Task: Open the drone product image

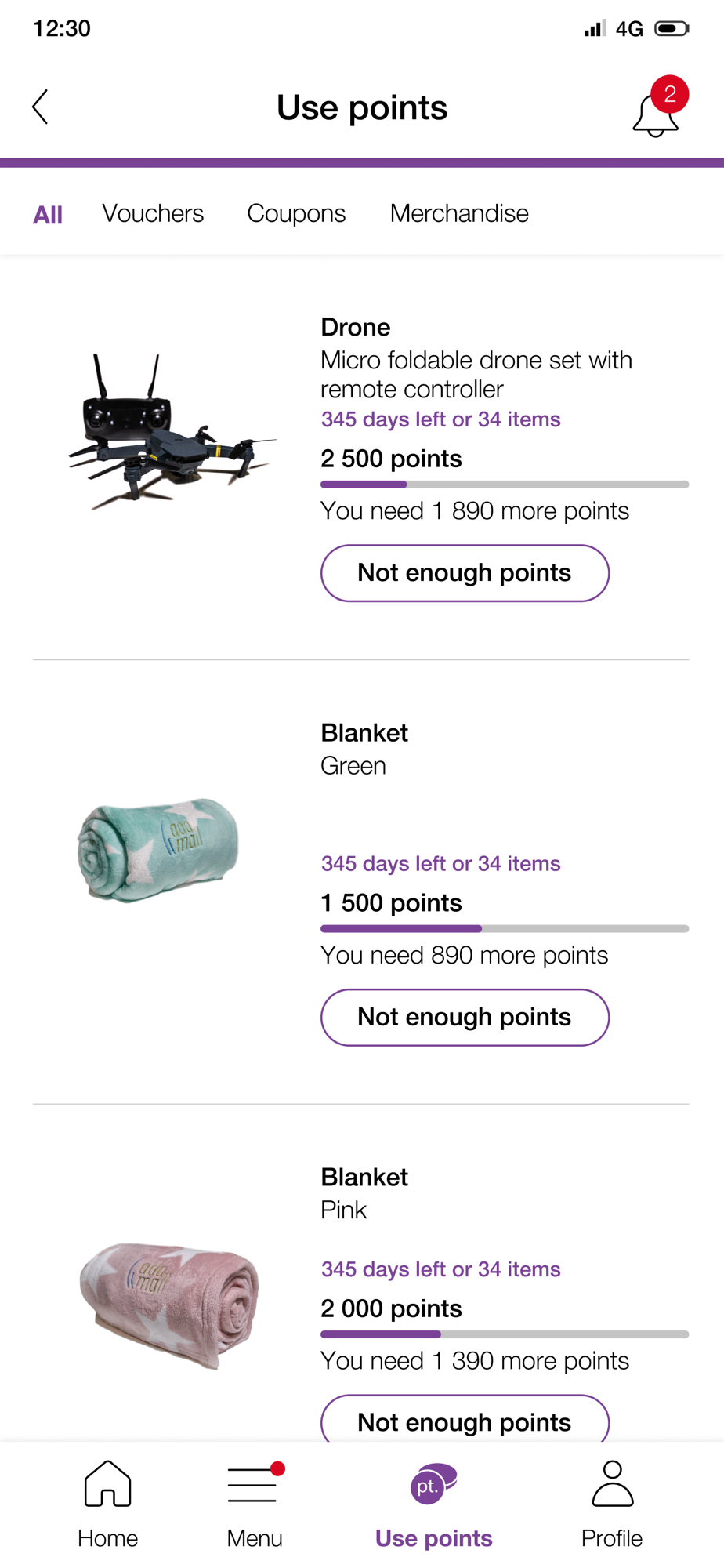Action: (x=171, y=431)
